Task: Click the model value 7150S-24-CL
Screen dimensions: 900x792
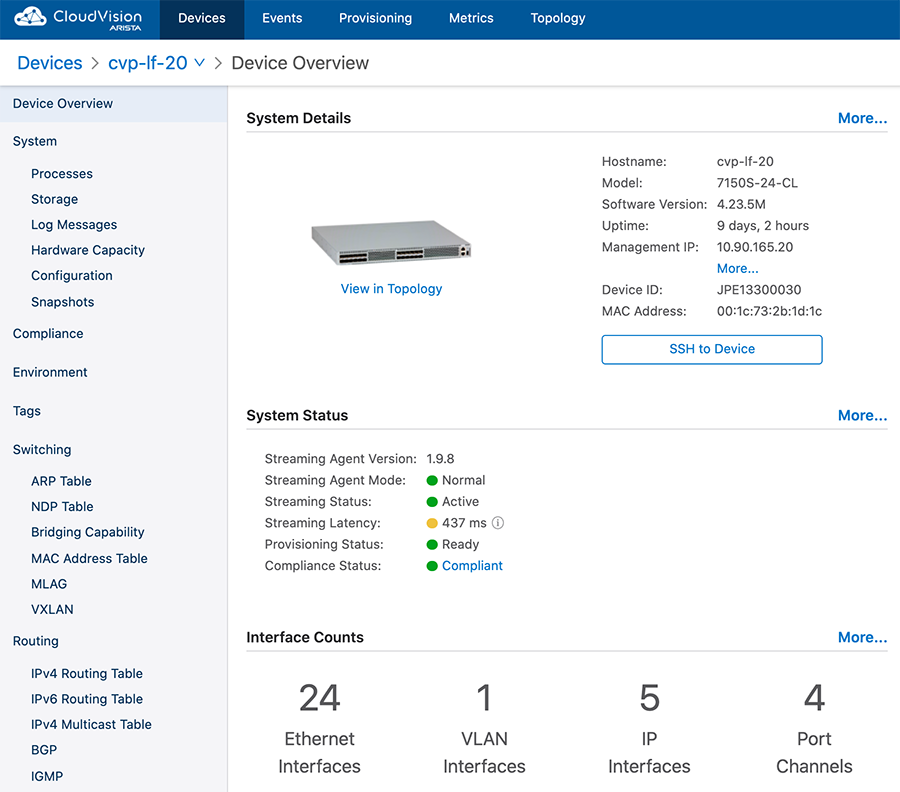Action: tap(757, 183)
